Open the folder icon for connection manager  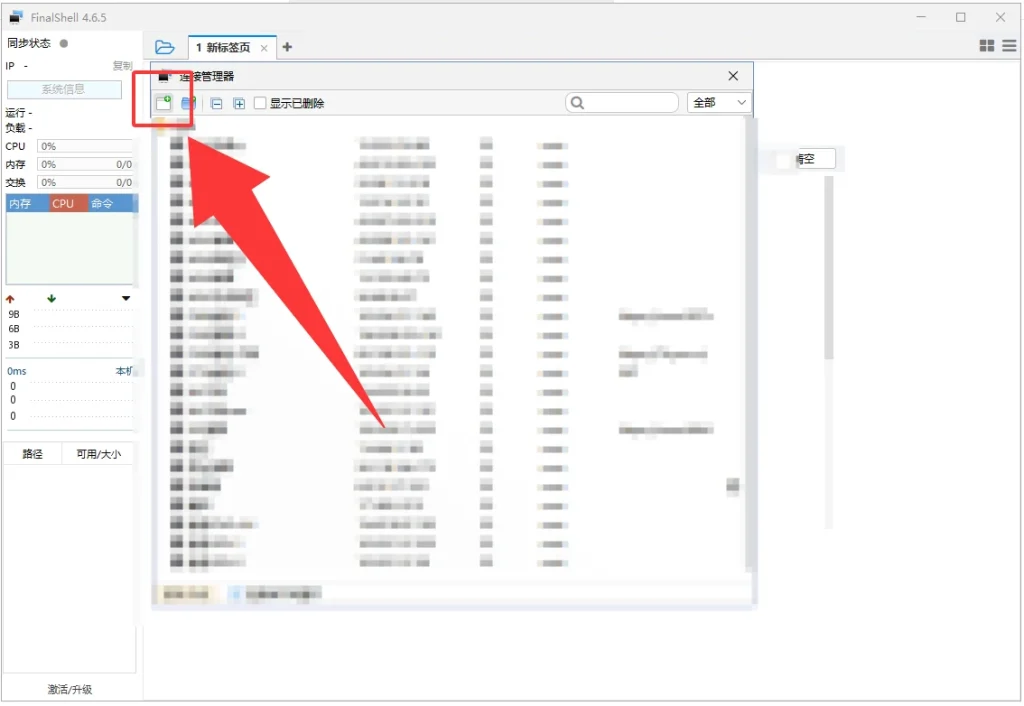click(x=165, y=47)
